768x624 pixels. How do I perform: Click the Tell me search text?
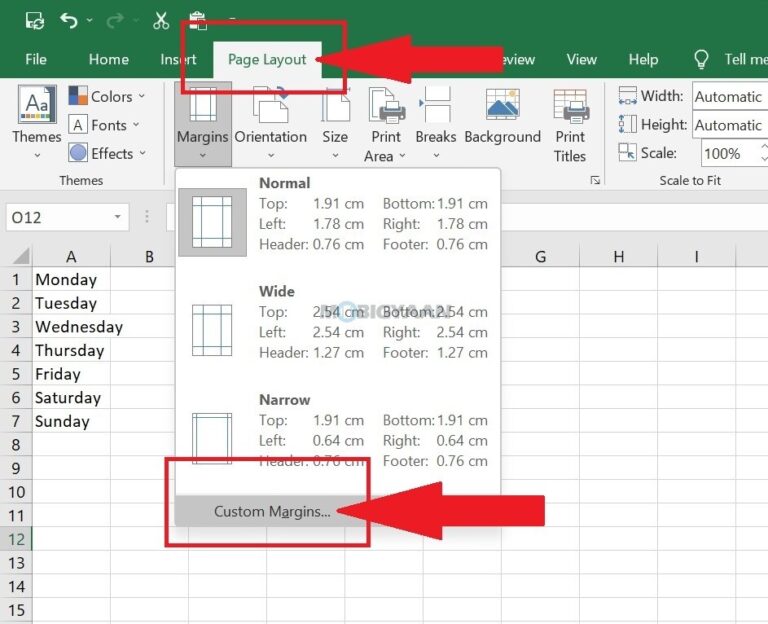coord(745,59)
